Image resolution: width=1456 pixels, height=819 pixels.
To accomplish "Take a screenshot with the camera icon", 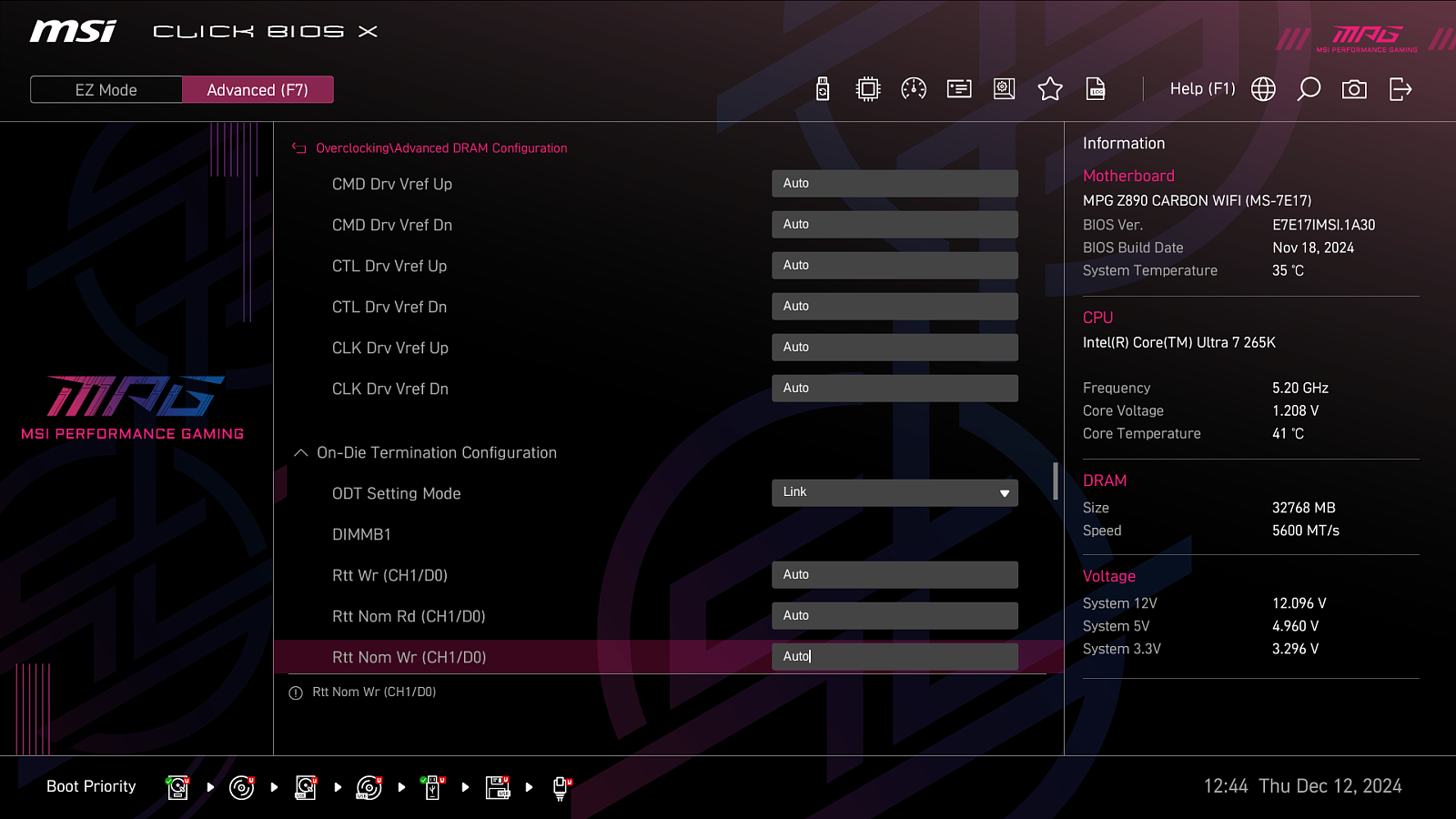I will pos(1354,89).
